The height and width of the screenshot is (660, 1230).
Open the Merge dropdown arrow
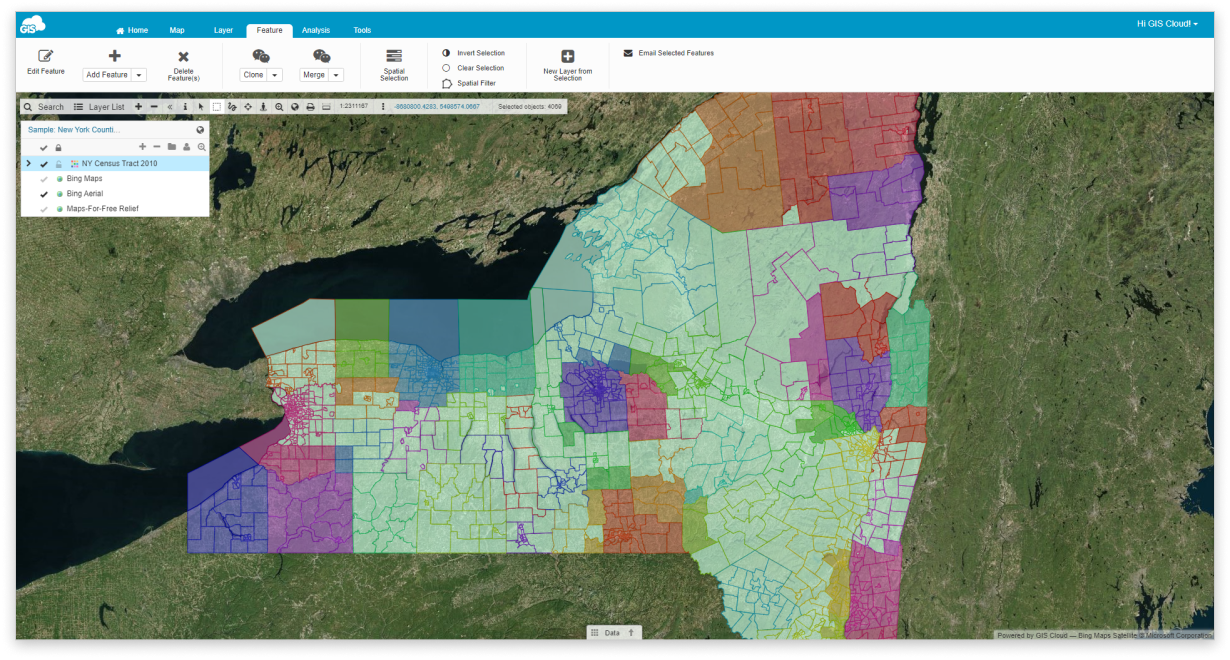[x=337, y=75]
